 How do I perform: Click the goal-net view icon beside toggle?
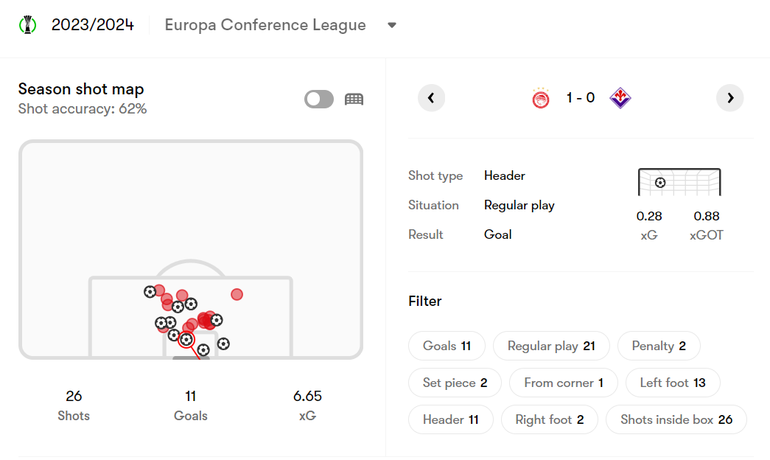[x=354, y=99]
